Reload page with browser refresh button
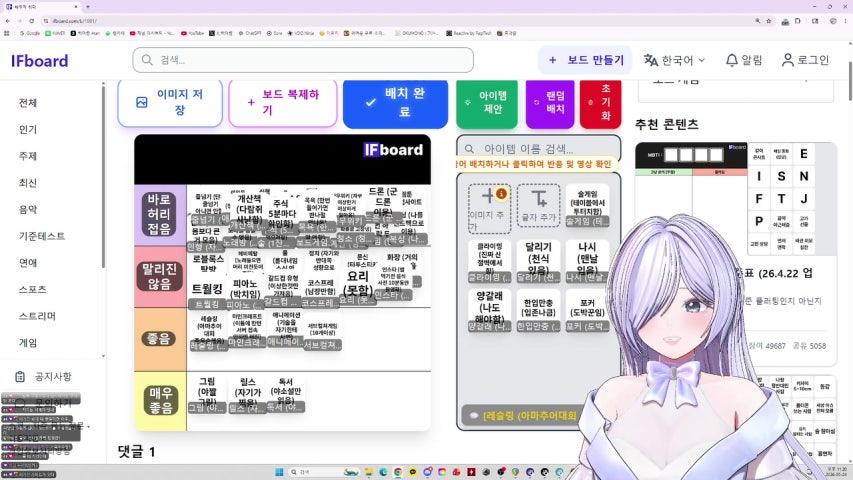 [32, 21]
